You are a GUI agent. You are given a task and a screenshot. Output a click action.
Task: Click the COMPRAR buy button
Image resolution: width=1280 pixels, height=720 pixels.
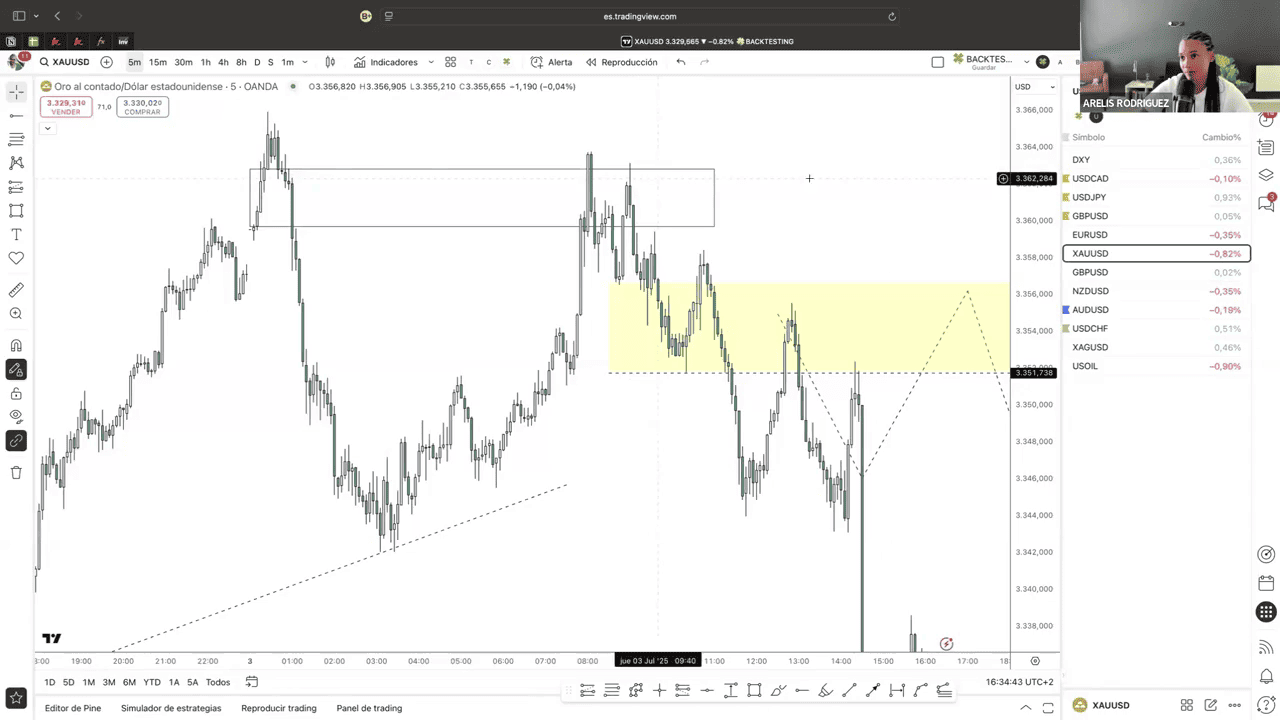coord(142,106)
